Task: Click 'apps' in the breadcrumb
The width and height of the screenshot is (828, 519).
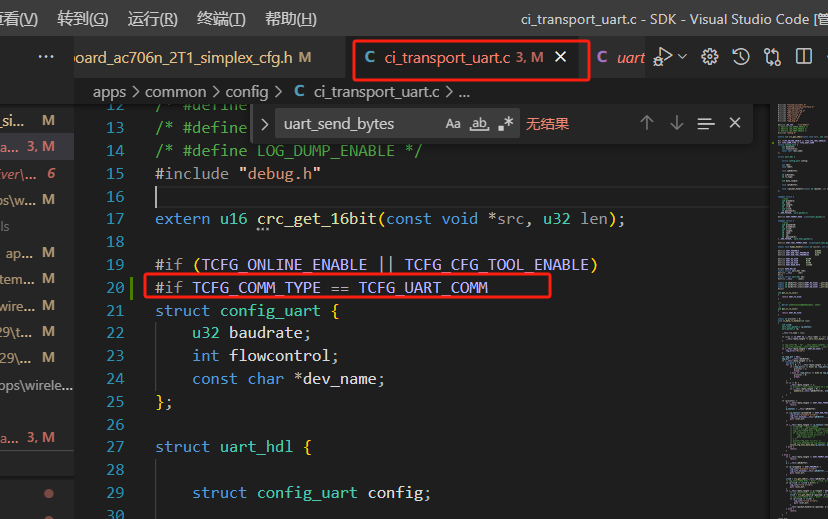Action: (109, 92)
